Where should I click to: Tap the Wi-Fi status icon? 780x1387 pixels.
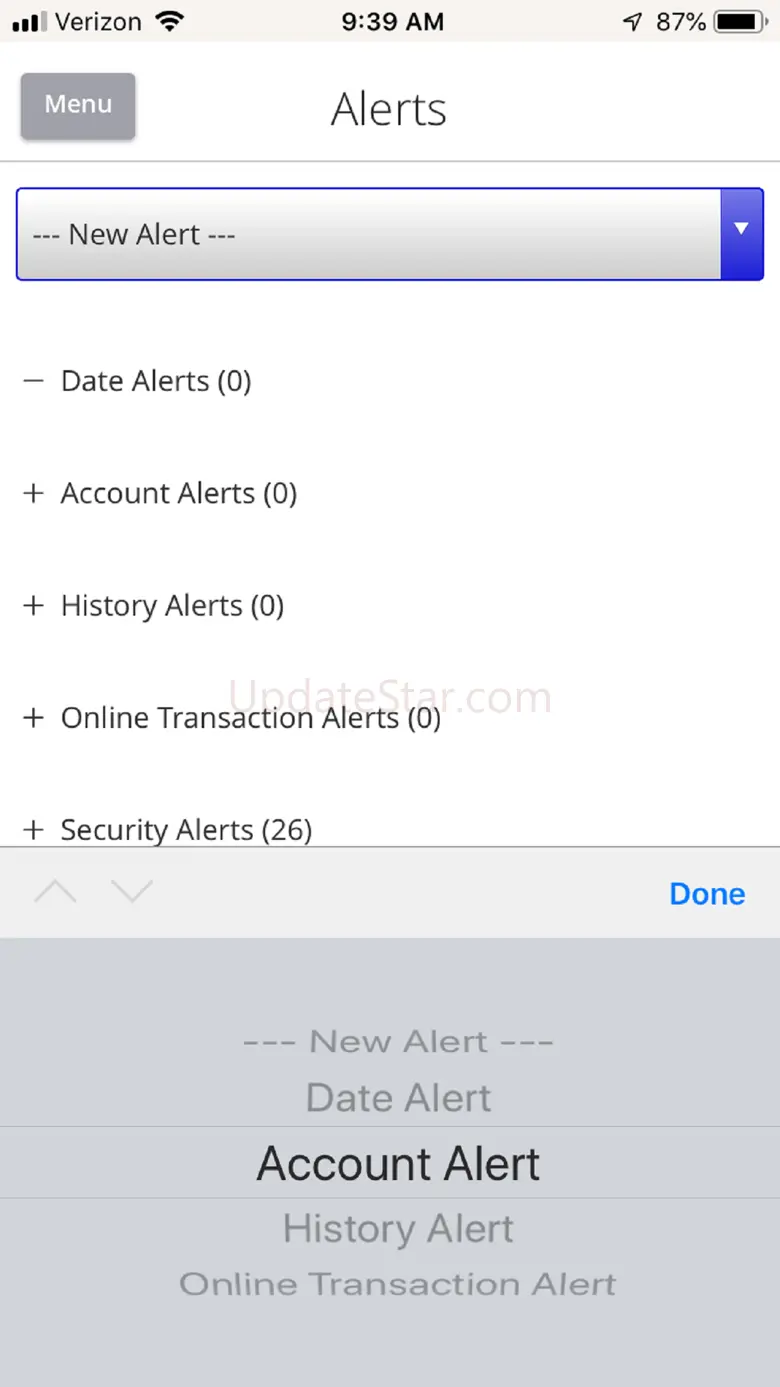[171, 21]
